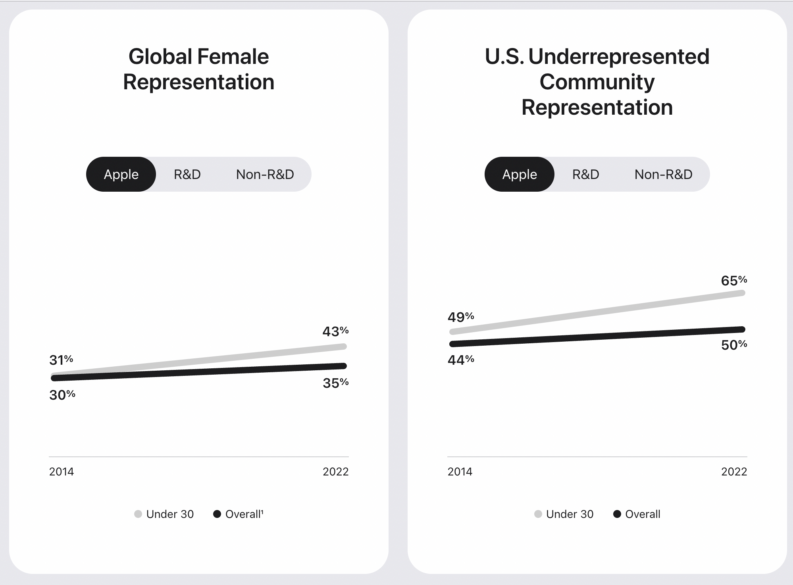Switch to R&D in U.S. Underrepresented Community card
Viewport: 793px width, 585px height.
pos(586,174)
